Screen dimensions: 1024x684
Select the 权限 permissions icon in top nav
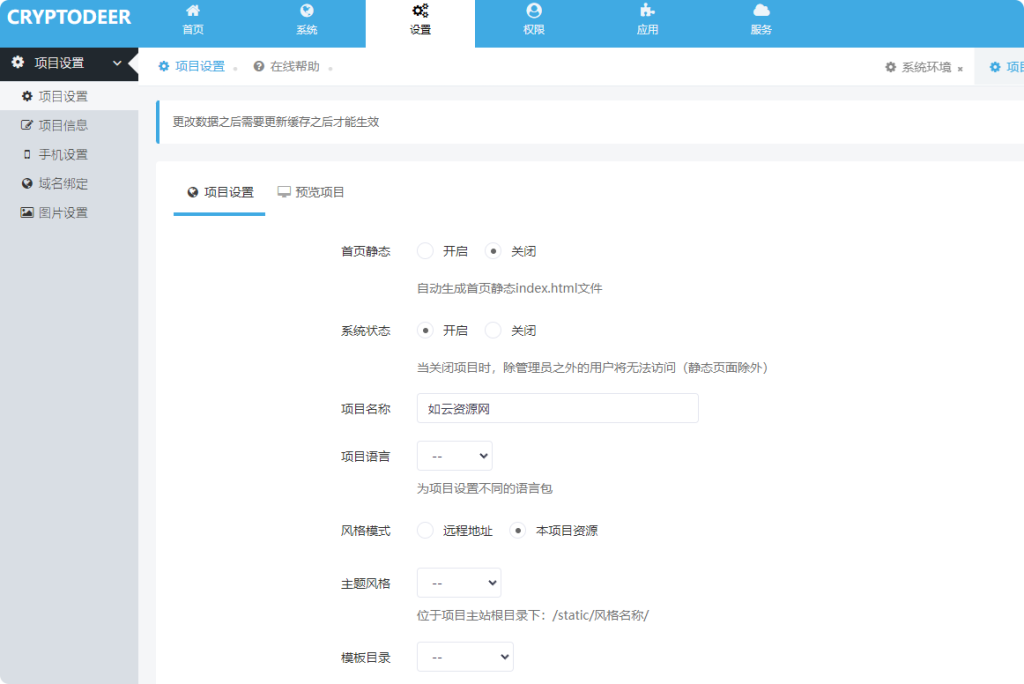point(534,14)
